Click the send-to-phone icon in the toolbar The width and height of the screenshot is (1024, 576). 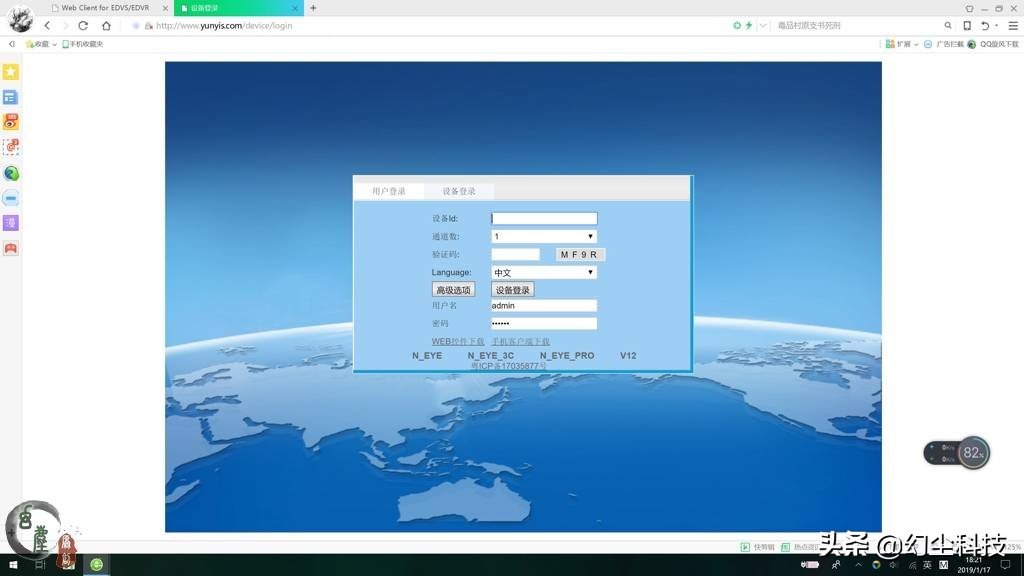[967, 26]
